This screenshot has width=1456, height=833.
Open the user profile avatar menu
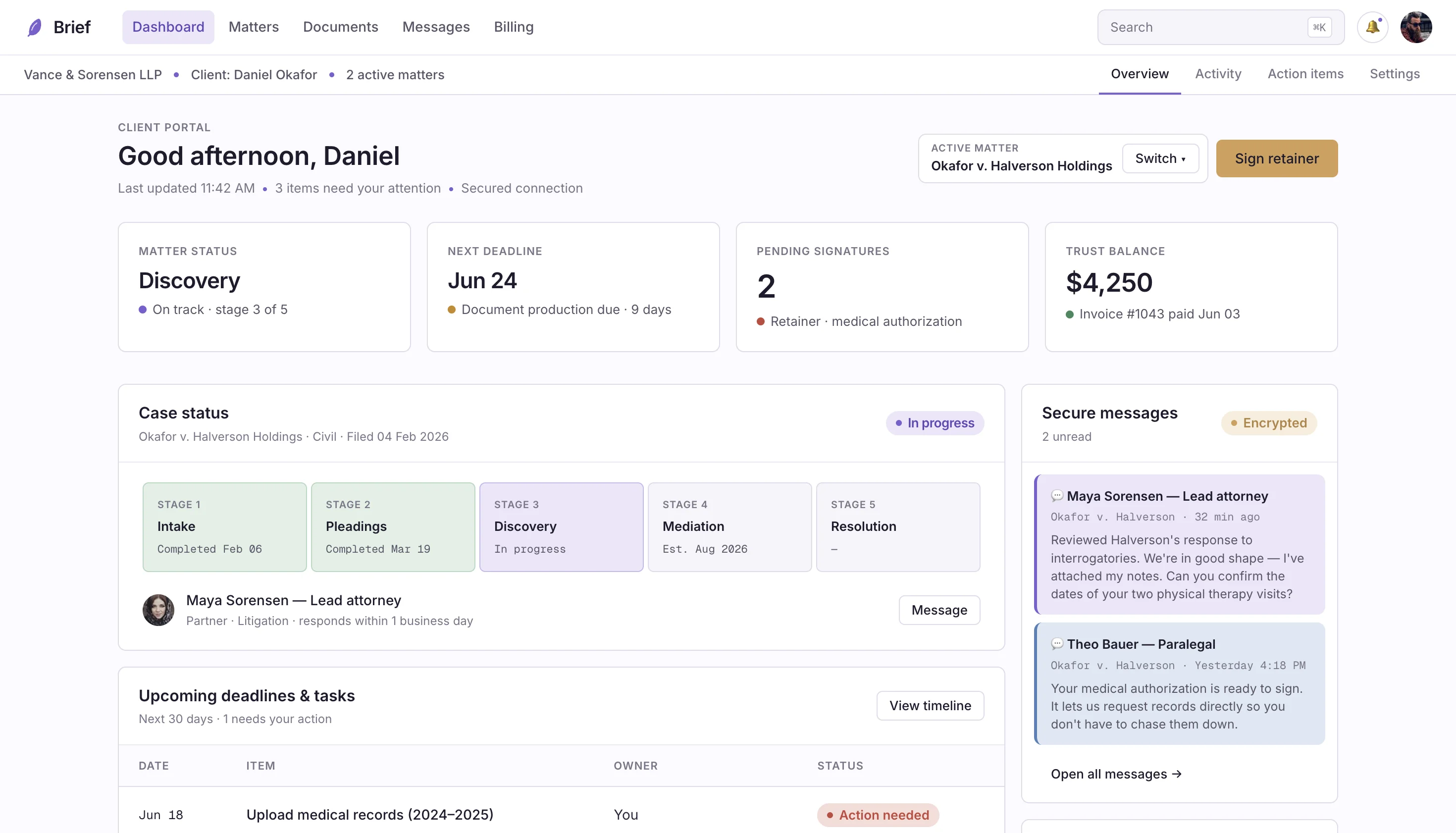[x=1416, y=27]
